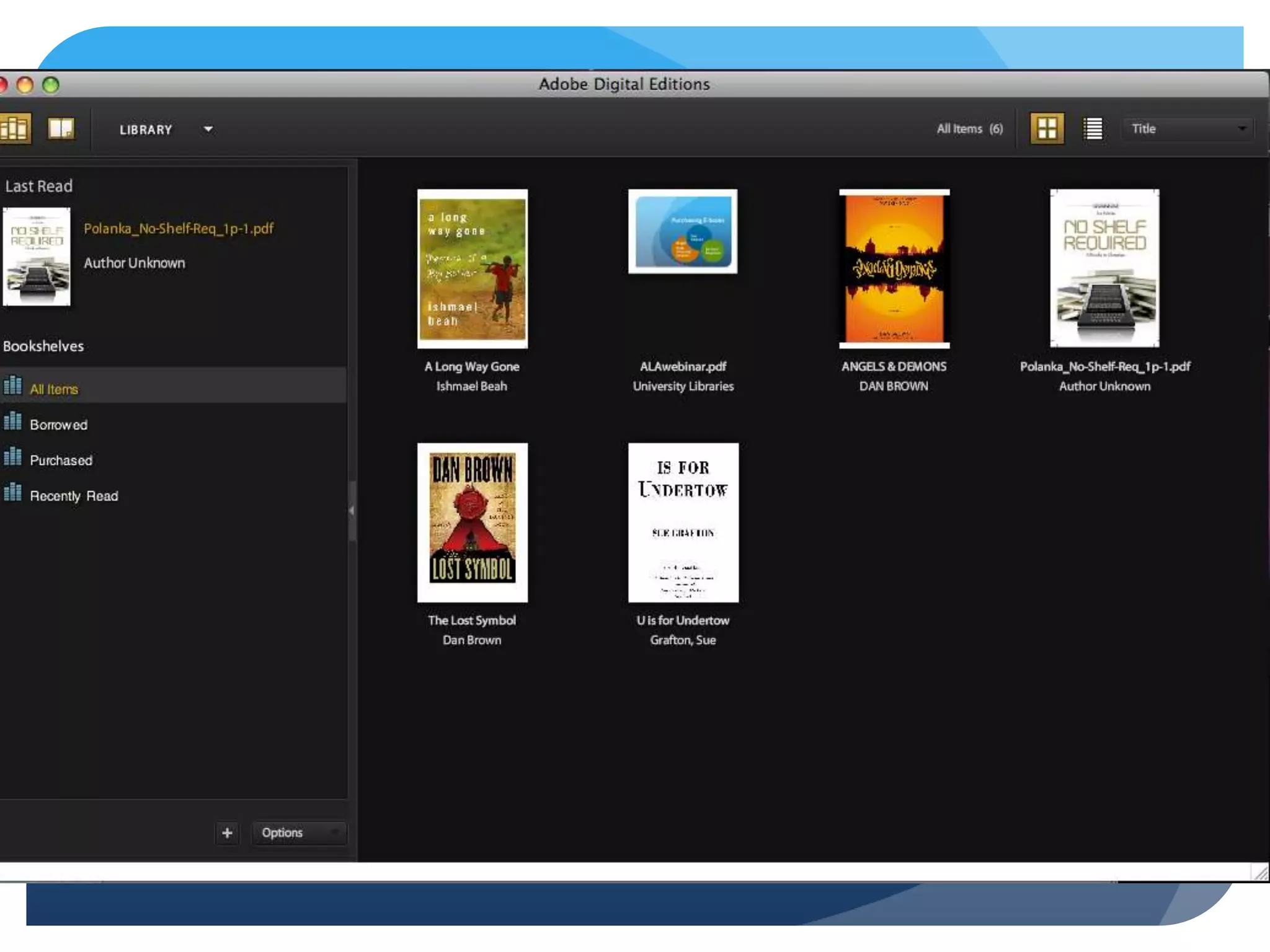Toggle thumbnail grid view
This screenshot has height=952, width=1270.
coord(1047,129)
